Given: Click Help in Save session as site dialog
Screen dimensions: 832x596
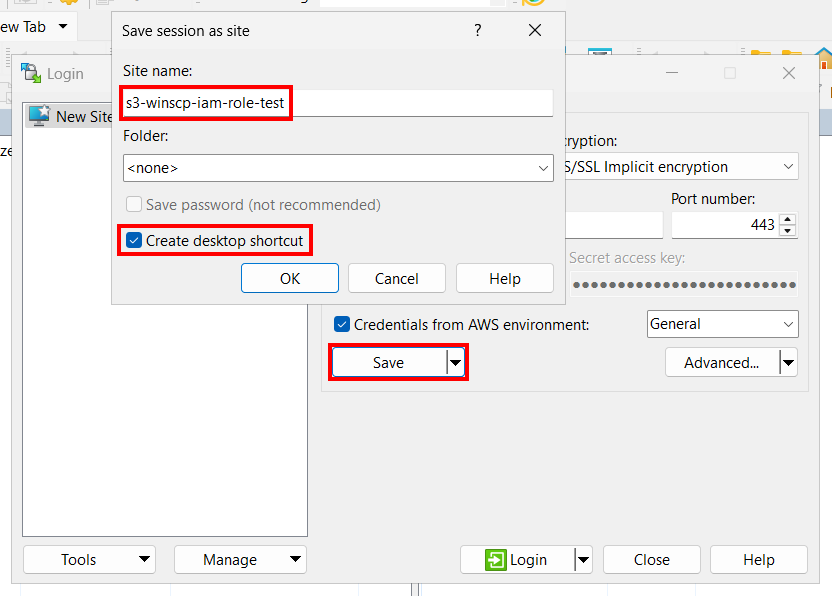Looking at the screenshot, I should pos(505,279).
